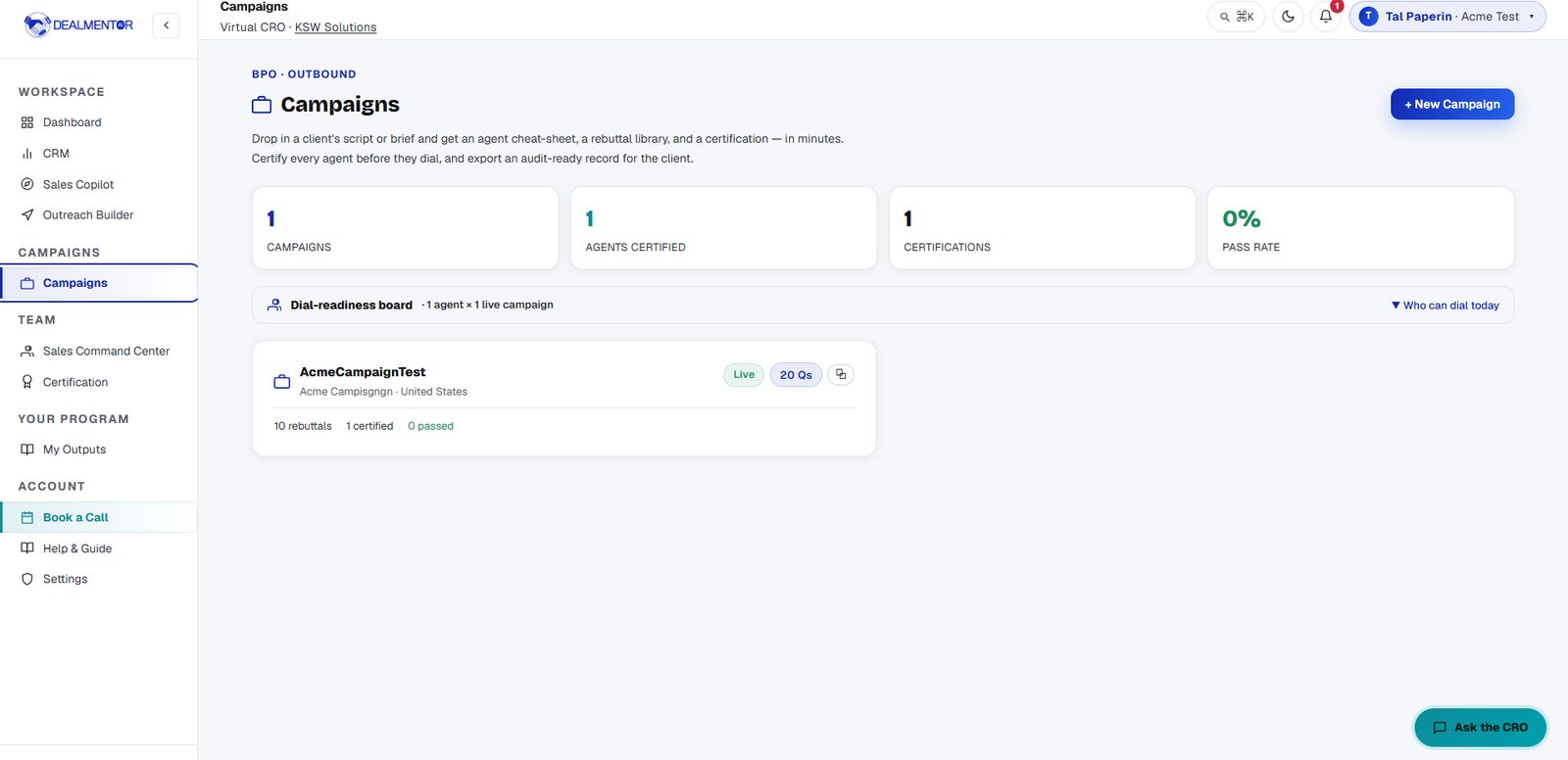Image resolution: width=1568 pixels, height=760 pixels.
Task: Create a New Campaign
Action: pyautogui.click(x=1452, y=104)
